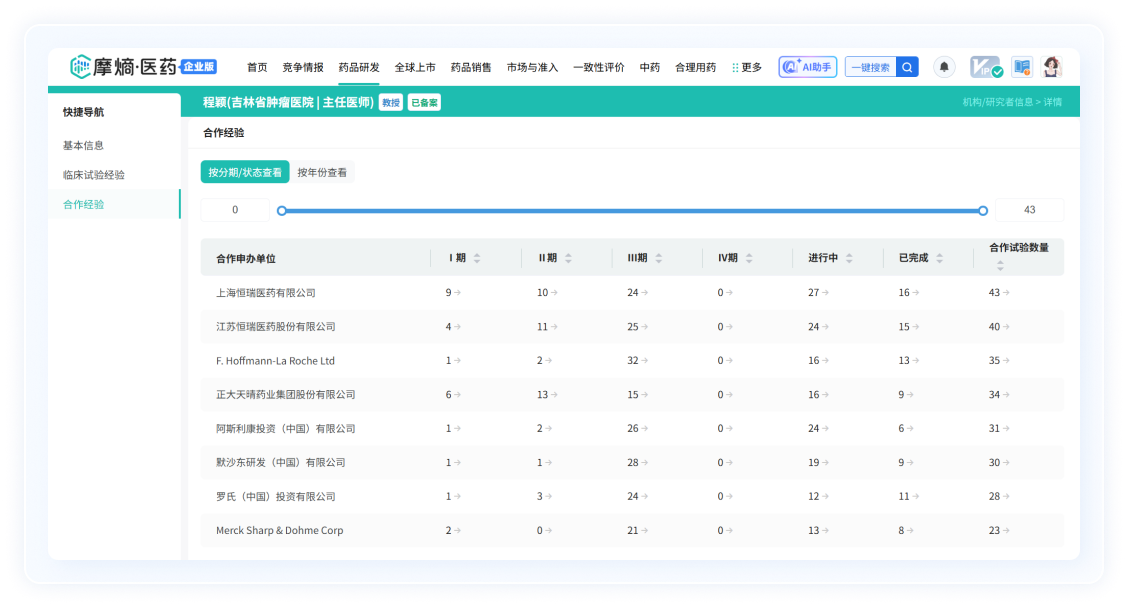
Task: Open 正大天晴 II期 count 13
Action: click(547, 394)
